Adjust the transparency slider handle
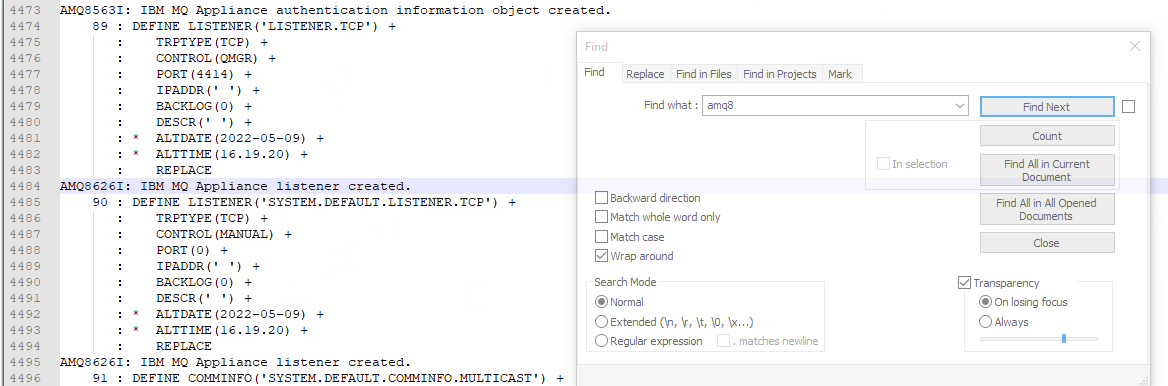 click(x=1064, y=338)
